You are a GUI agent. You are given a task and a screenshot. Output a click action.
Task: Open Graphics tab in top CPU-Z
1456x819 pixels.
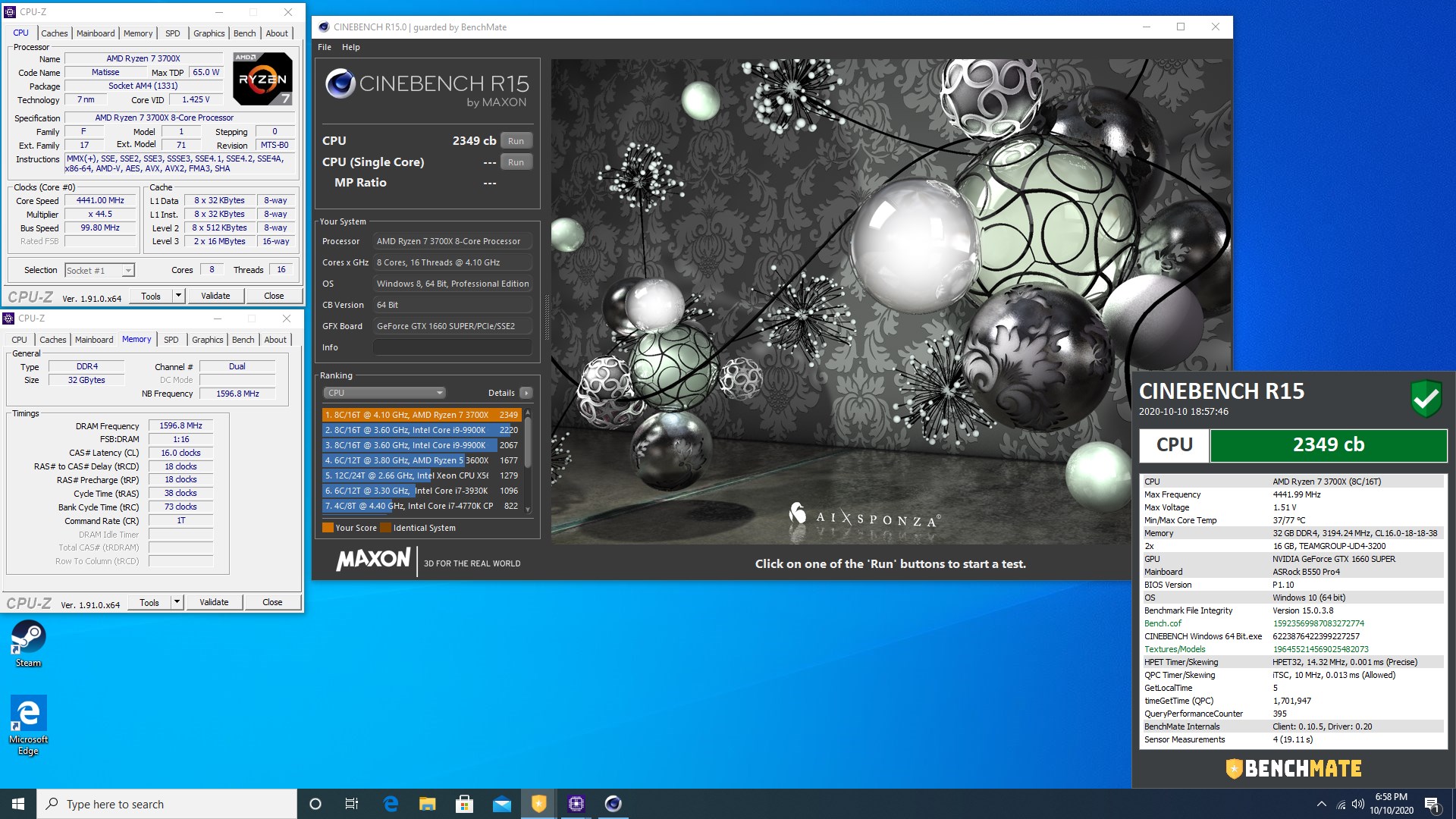click(x=209, y=33)
